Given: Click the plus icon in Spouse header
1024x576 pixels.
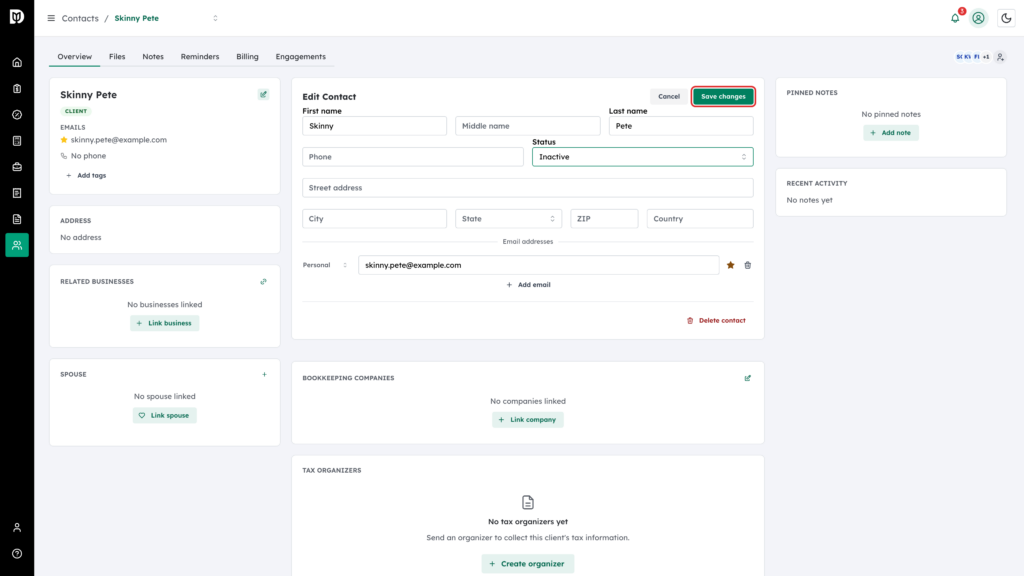Looking at the screenshot, I should click(x=264, y=375).
